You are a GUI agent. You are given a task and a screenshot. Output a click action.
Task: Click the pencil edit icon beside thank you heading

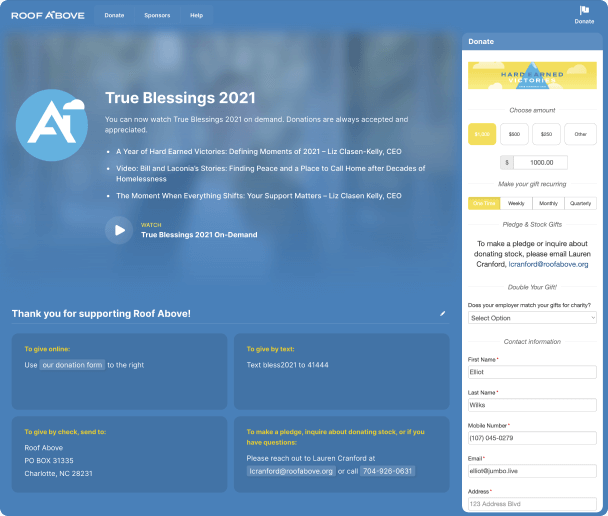coord(442,313)
